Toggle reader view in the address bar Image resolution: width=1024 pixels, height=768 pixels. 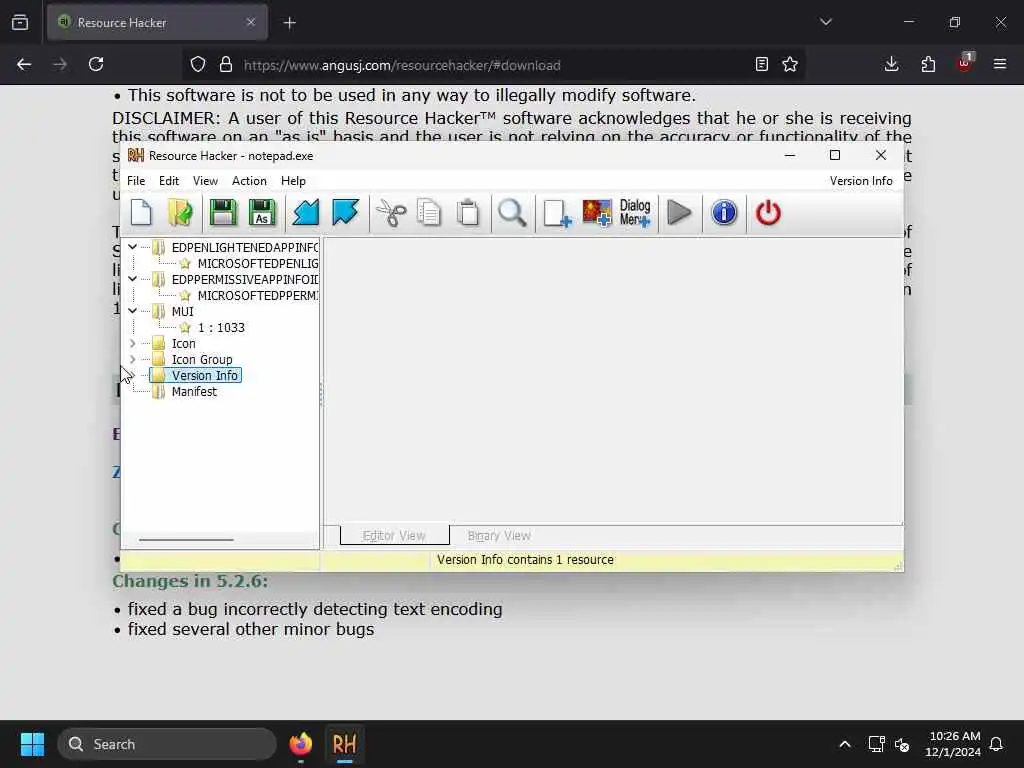click(761, 64)
